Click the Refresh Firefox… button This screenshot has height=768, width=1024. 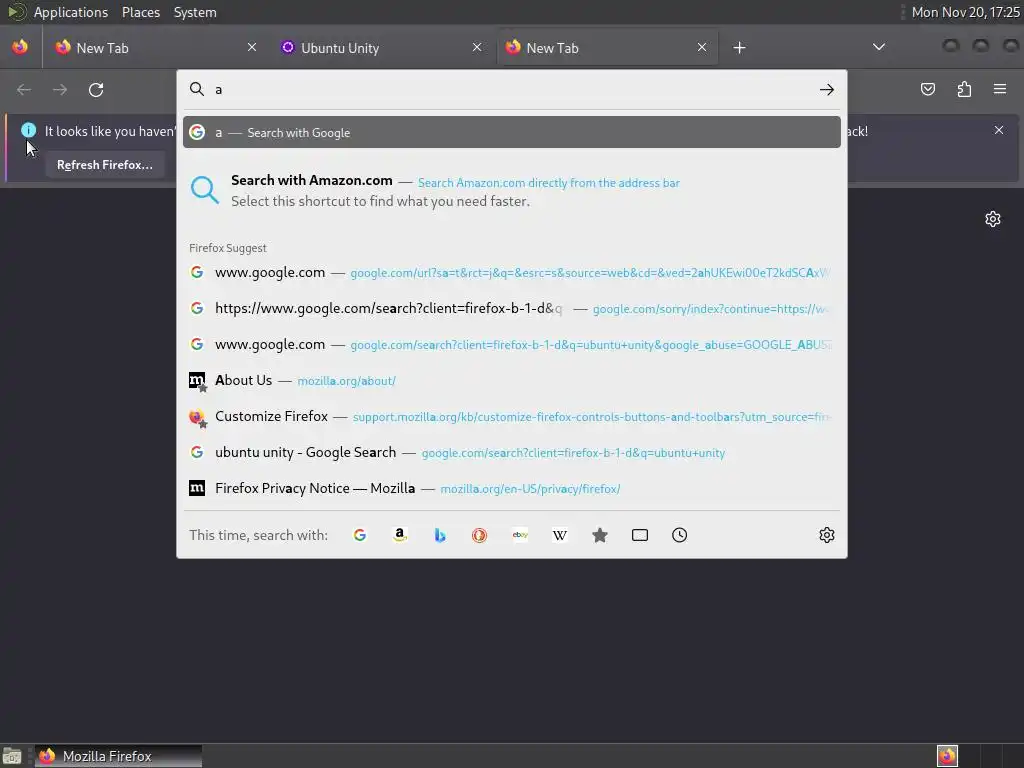pos(104,165)
